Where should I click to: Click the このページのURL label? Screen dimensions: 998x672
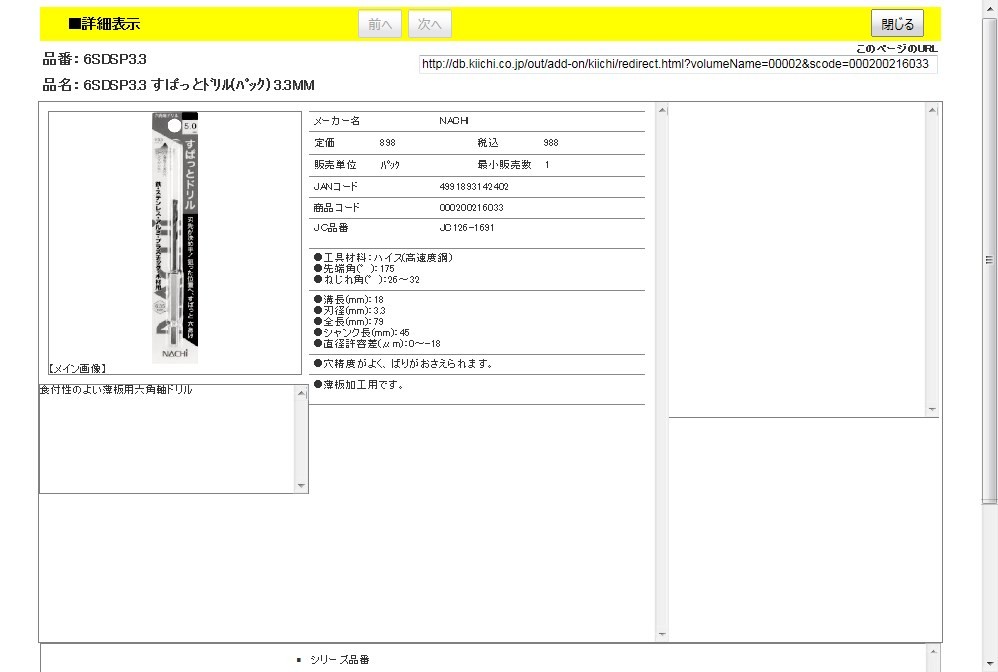(x=896, y=49)
